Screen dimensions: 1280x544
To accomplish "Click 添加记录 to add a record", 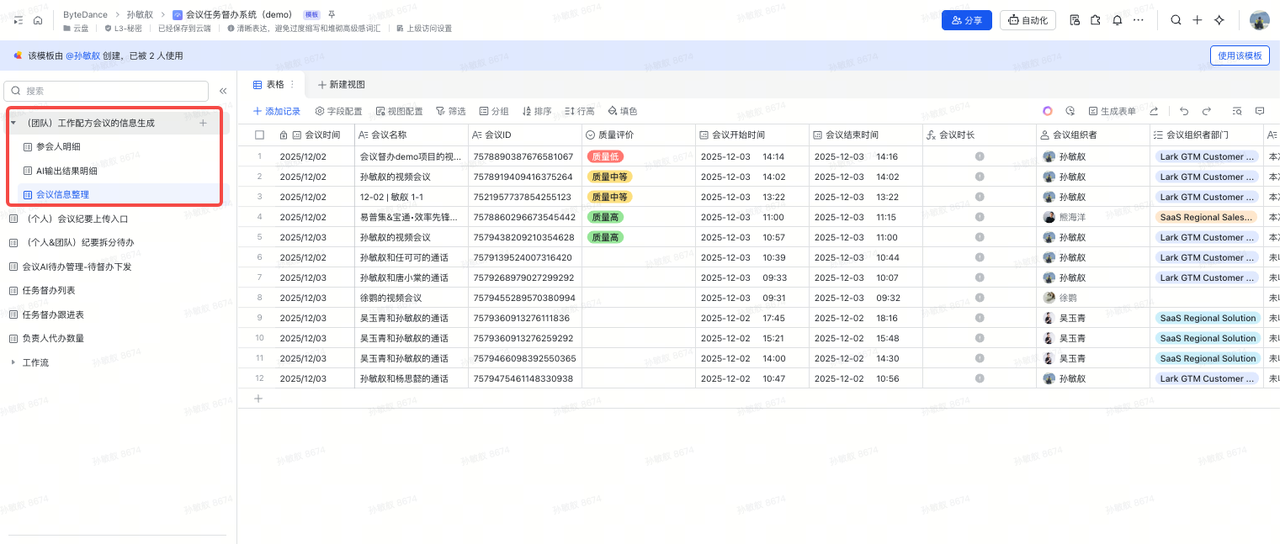I will pyautogui.click(x=276, y=111).
